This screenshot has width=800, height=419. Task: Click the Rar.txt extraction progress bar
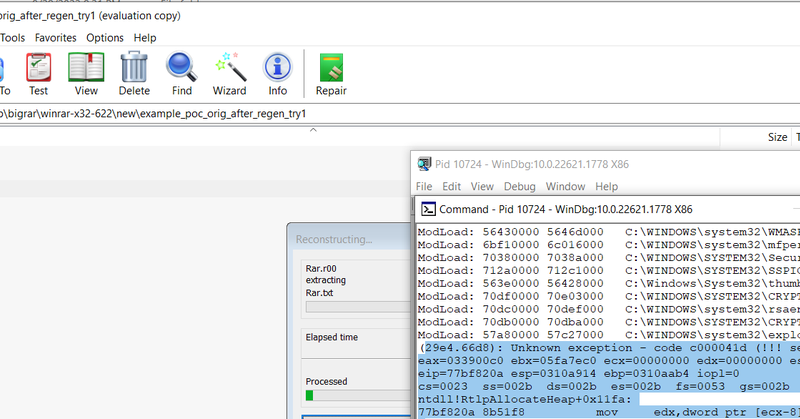pos(358,307)
